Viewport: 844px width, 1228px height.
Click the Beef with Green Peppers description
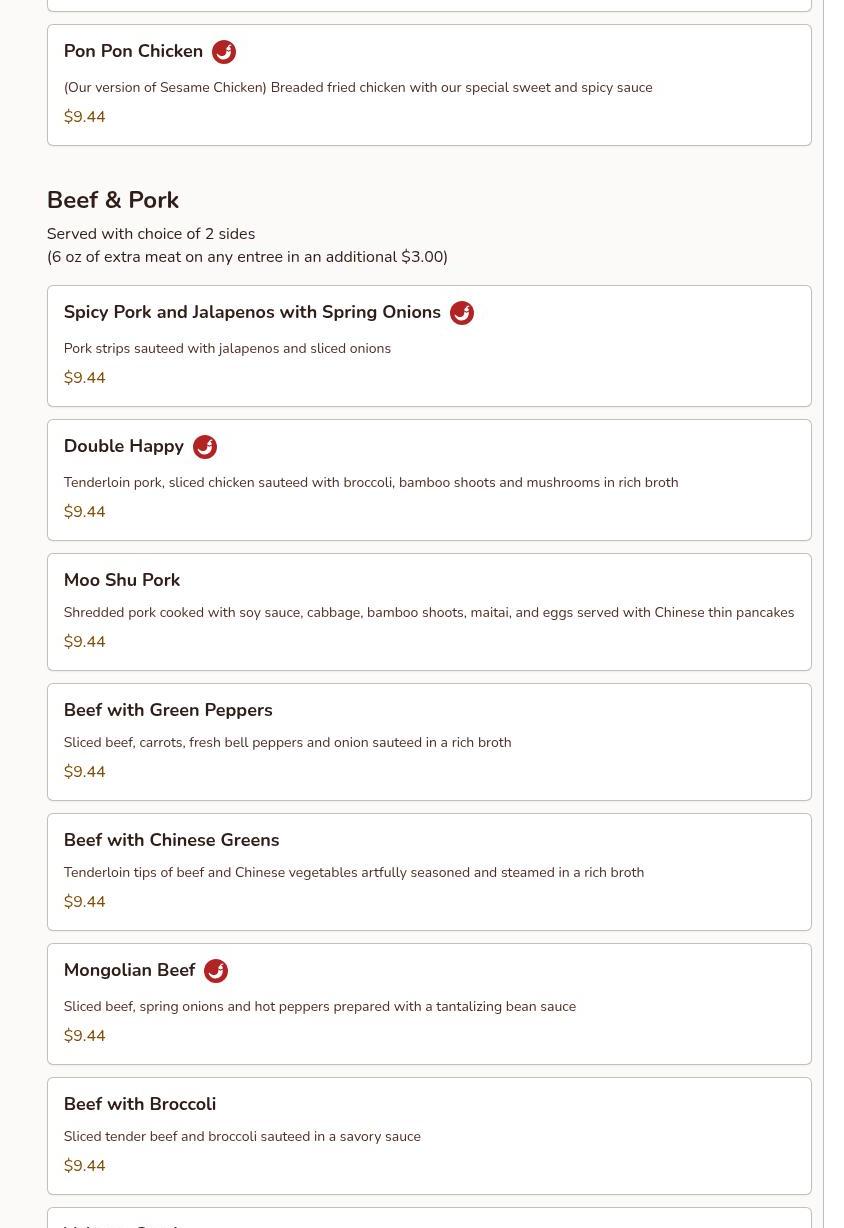click(287, 742)
